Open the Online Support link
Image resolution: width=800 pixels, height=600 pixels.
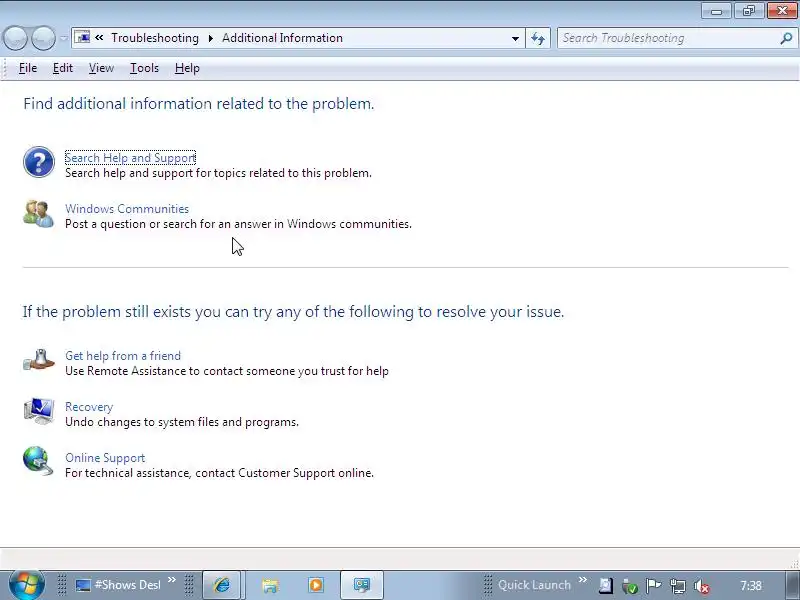[105, 458]
